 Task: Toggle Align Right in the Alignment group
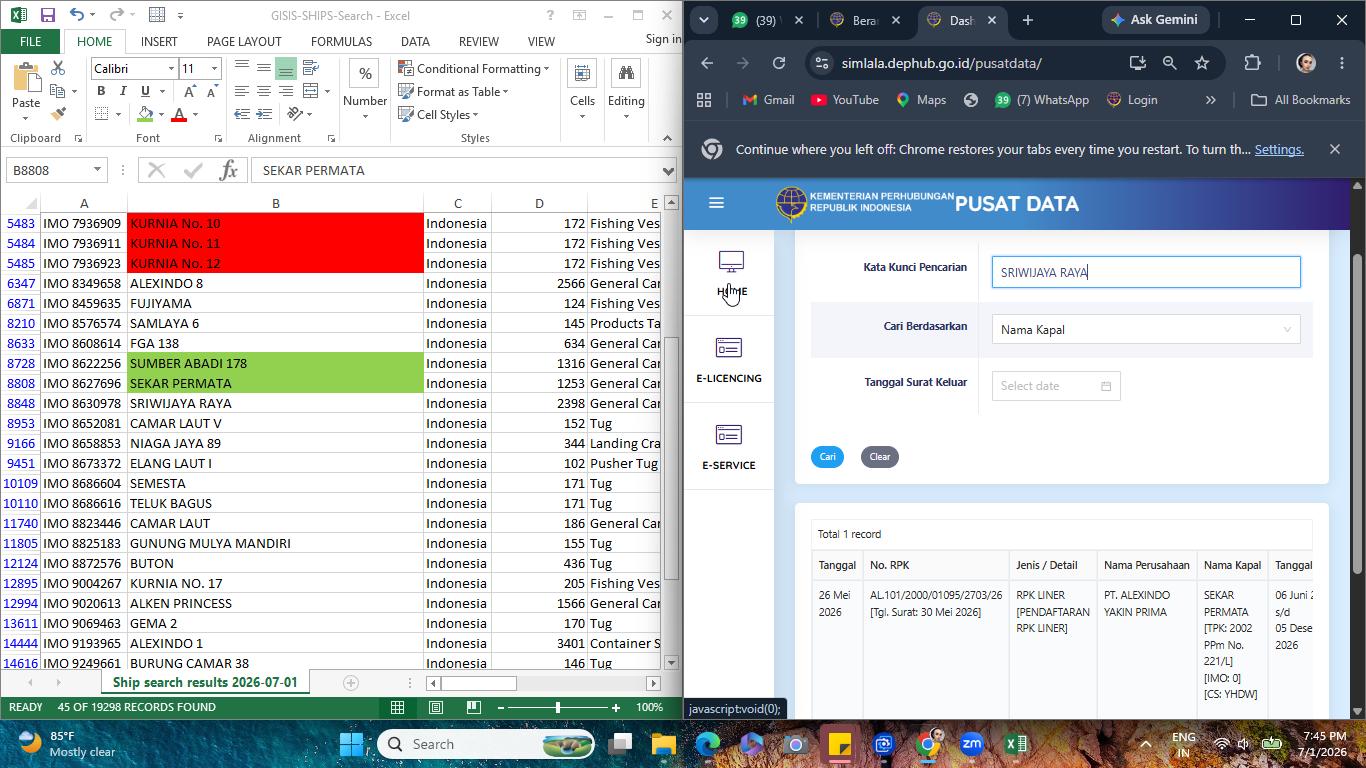(286, 91)
